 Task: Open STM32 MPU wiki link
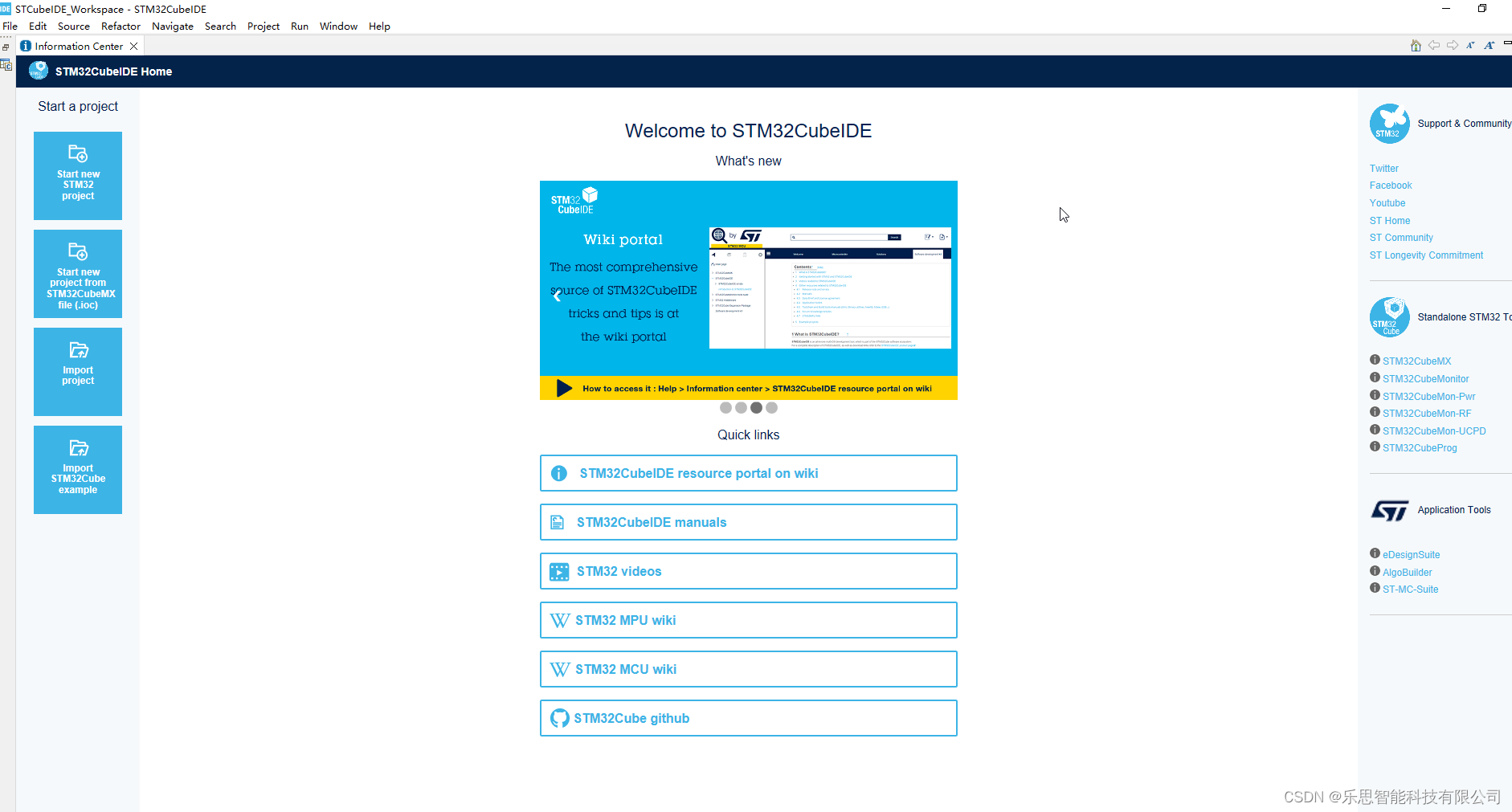click(x=749, y=620)
